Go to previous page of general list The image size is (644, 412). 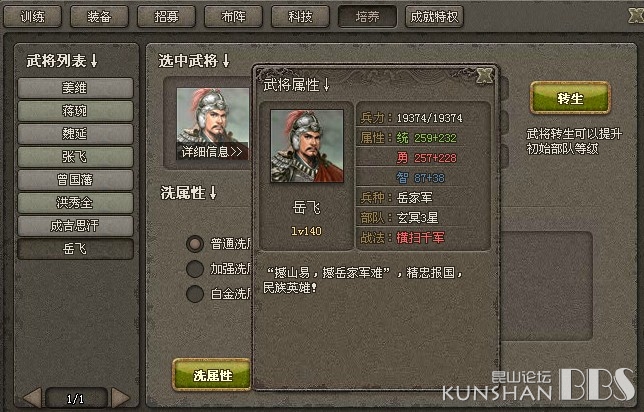(32, 398)
